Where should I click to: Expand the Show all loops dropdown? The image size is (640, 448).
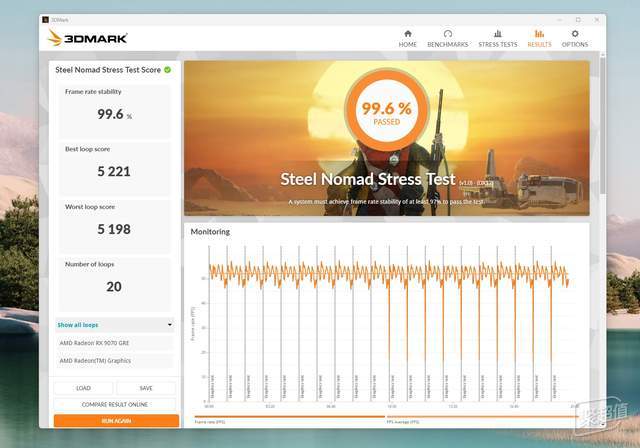pos(115,325)
